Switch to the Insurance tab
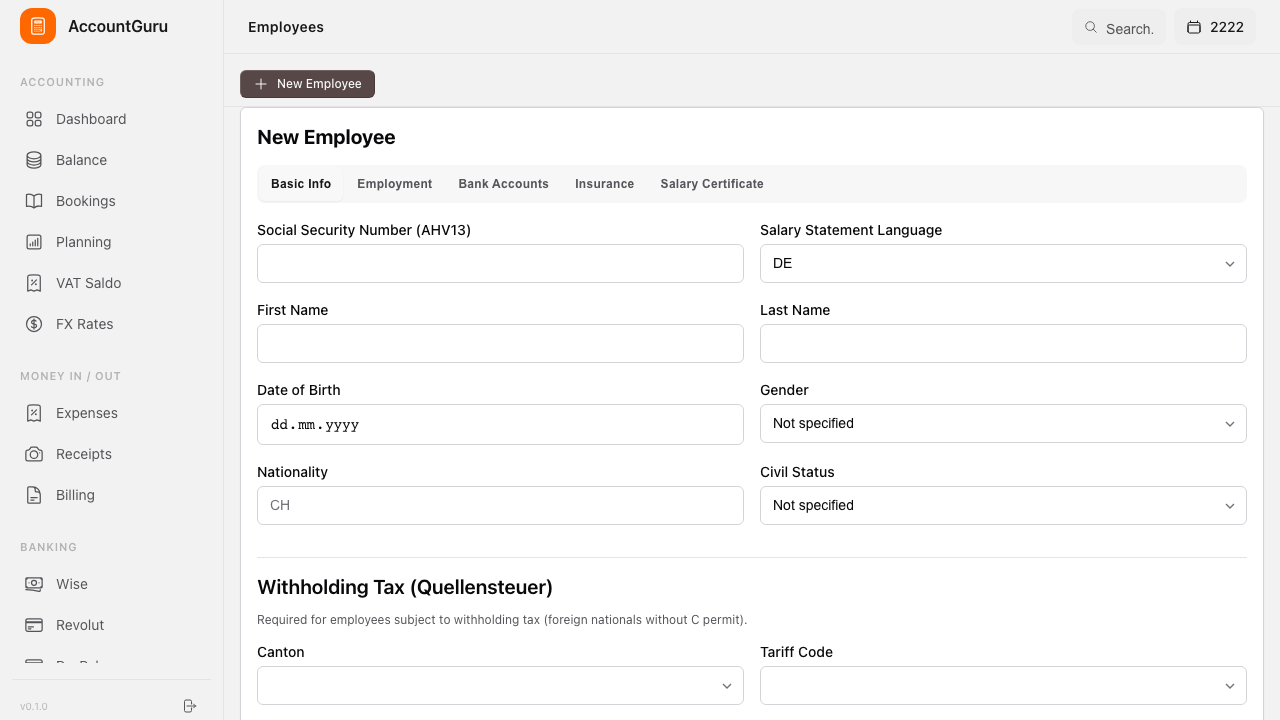This screenshot has width=1280, height=720. pyautogui.click(x=605, y=184)
